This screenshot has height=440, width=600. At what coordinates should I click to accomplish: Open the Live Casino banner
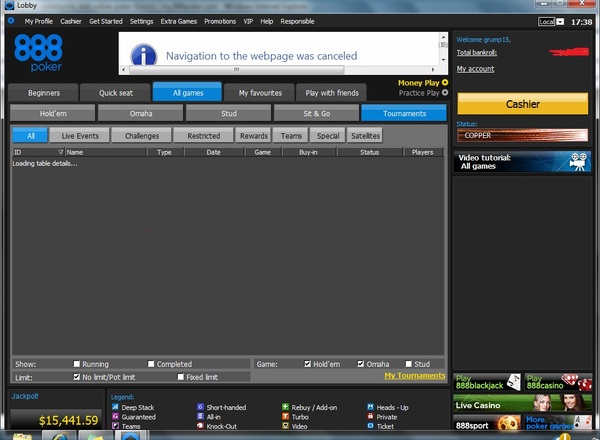523,403
